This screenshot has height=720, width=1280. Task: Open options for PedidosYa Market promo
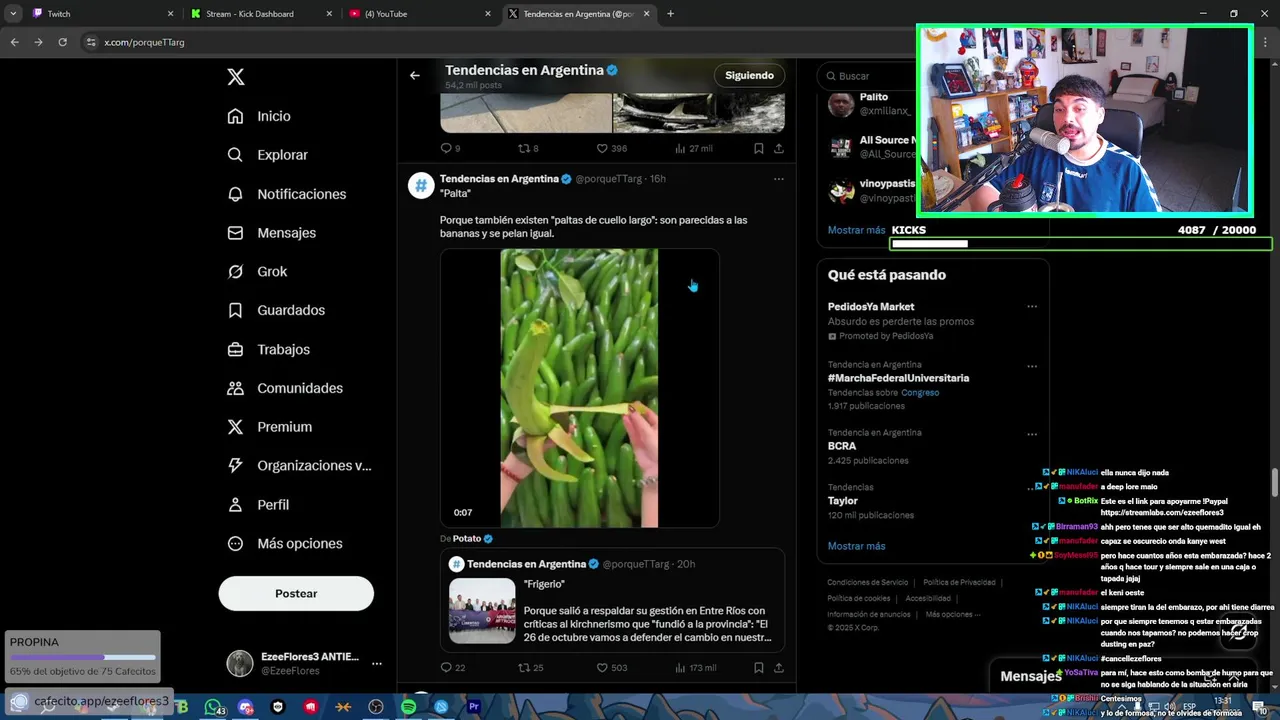(x=1032, y=307)
